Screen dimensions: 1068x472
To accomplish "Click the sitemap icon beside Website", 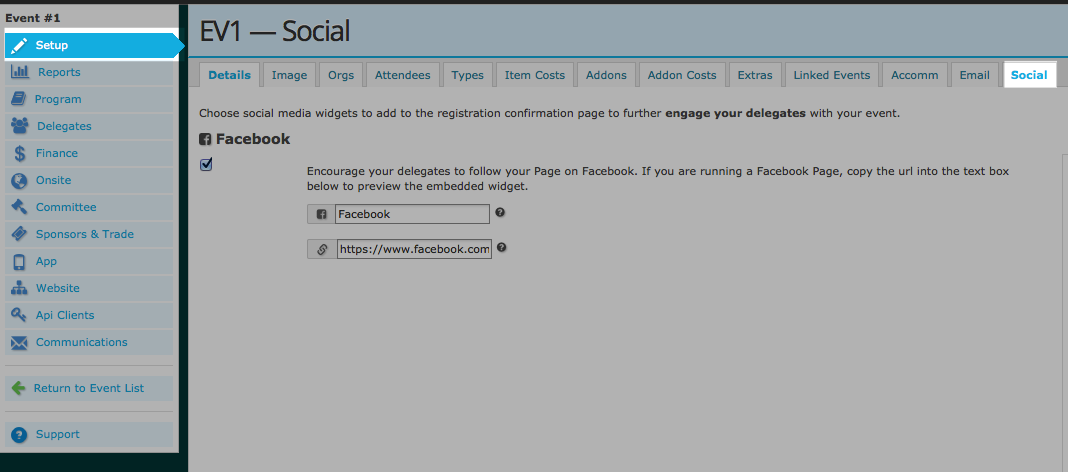I will 20,289.
